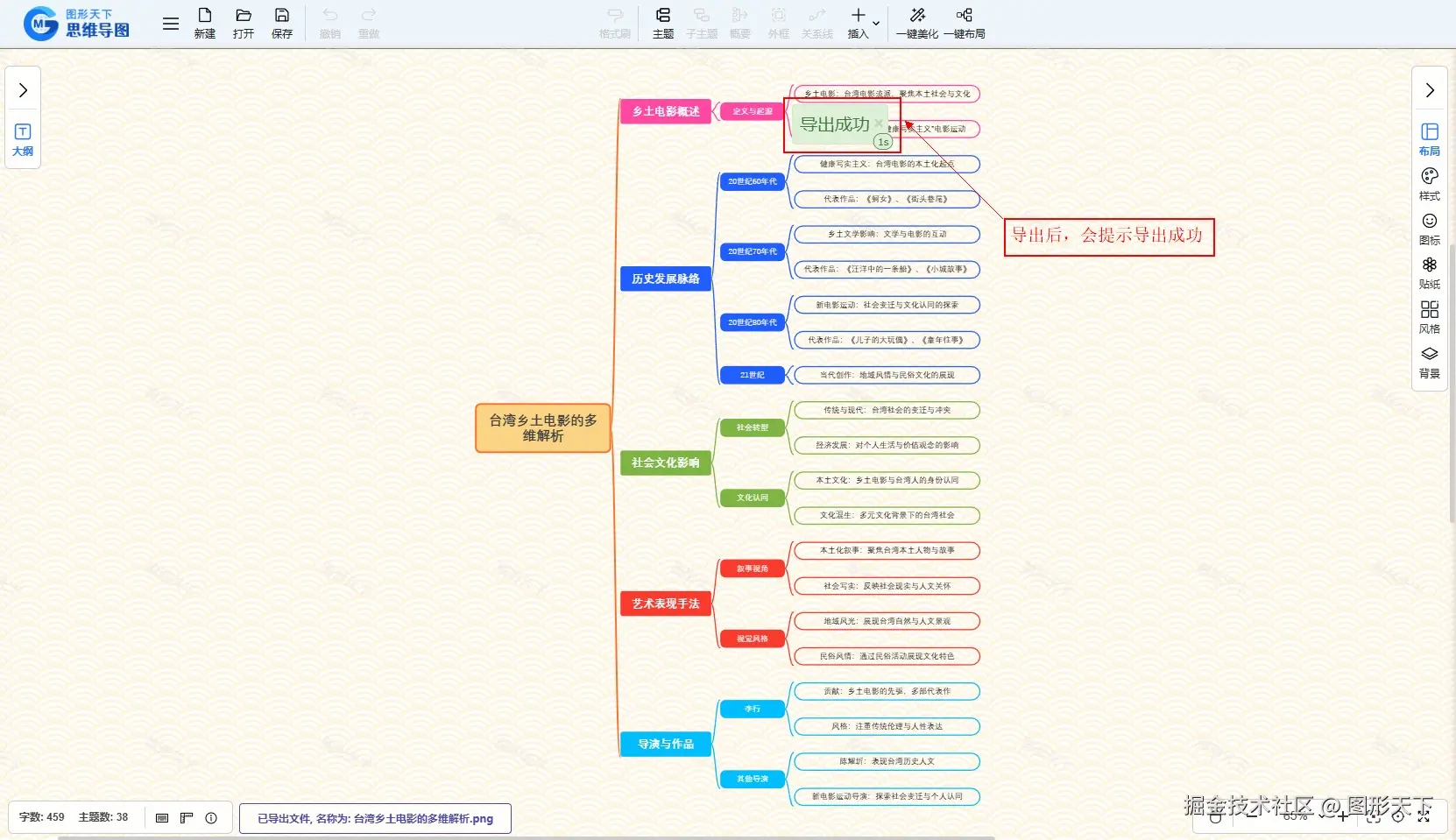Select leaf 乡土文学影响: 文学与电影的互动
1456x840 pixels.
(x=887, y=234)
